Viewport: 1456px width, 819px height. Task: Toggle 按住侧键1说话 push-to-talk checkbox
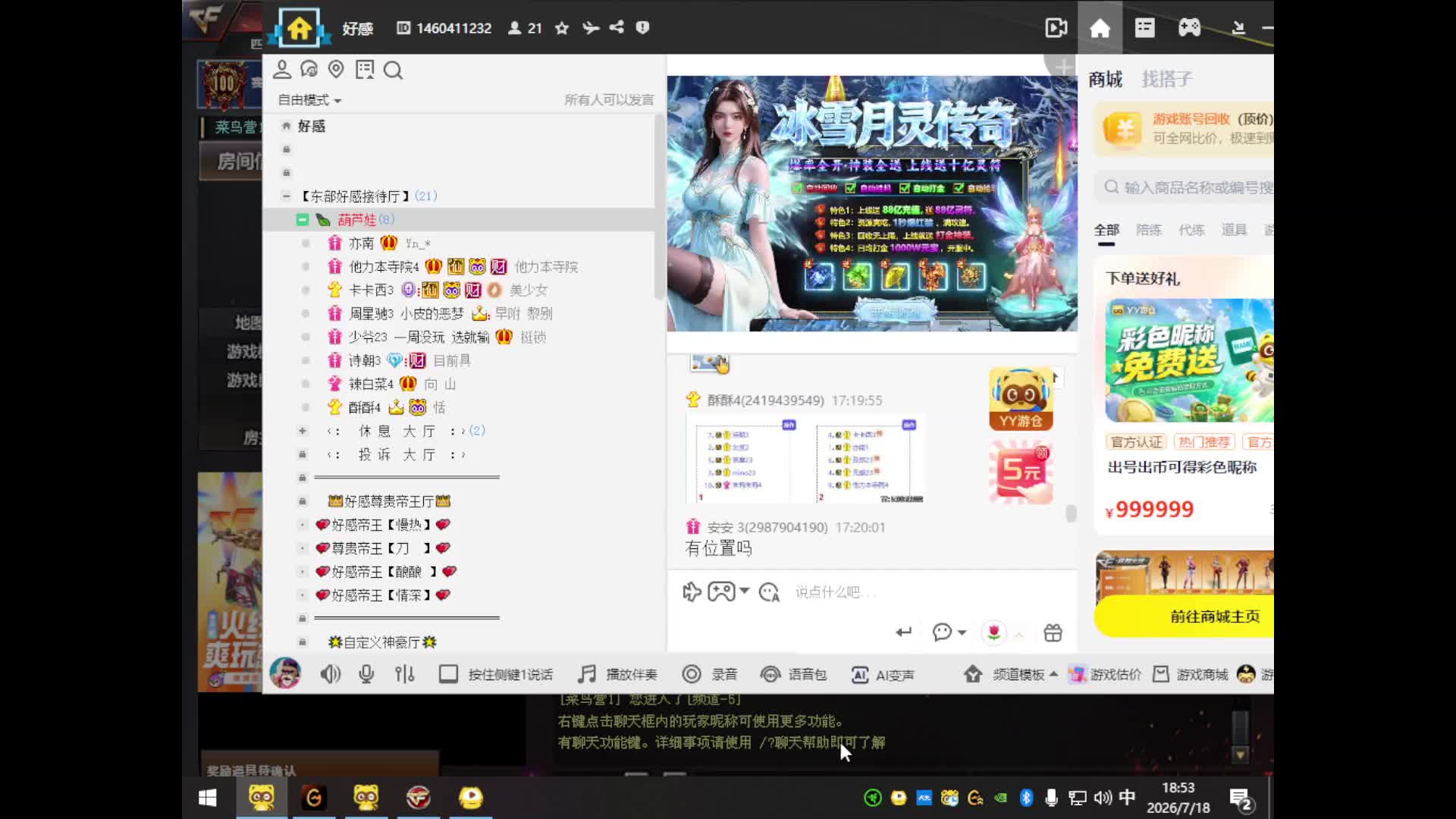coord(448,674)
